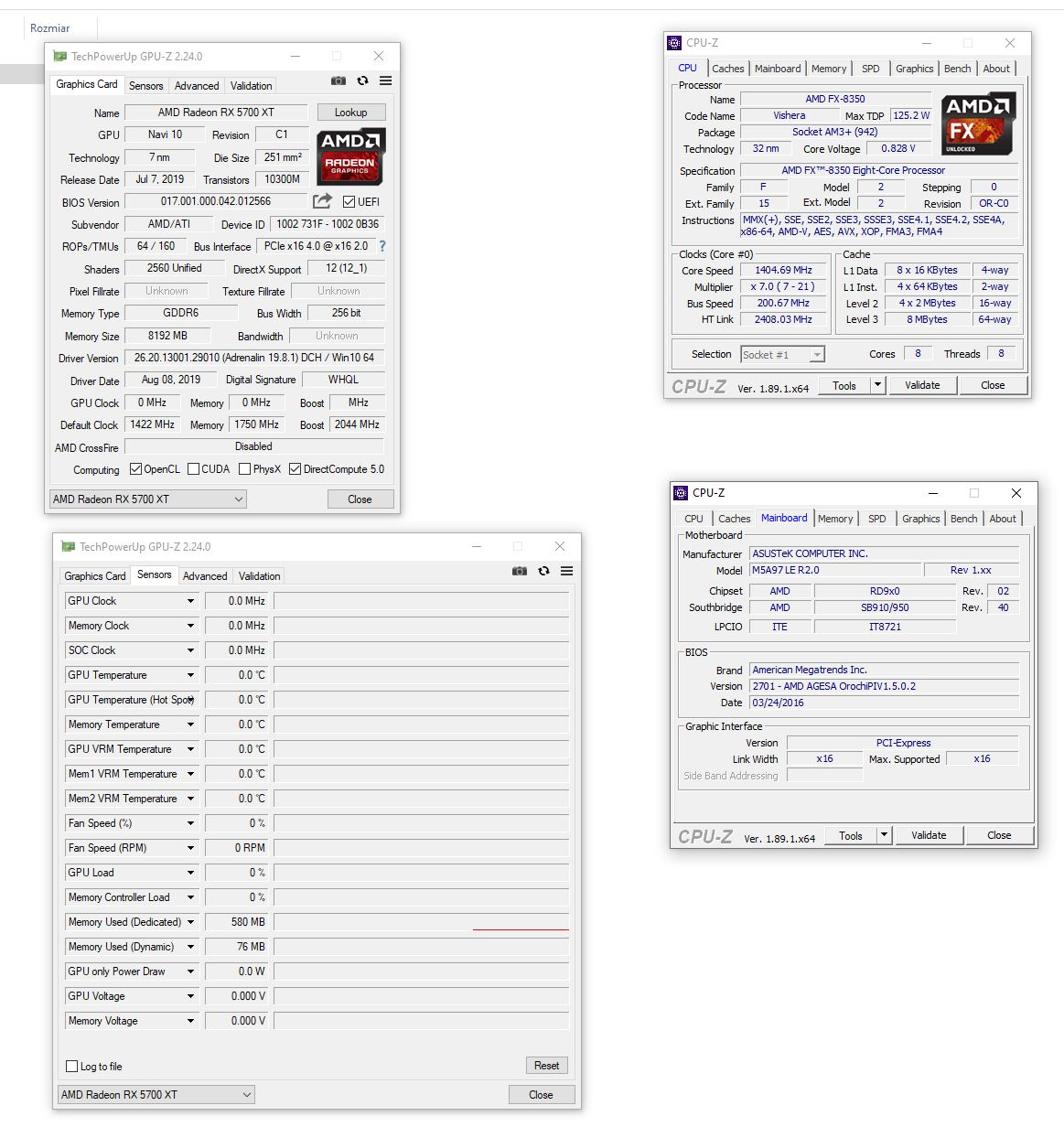Screen dimensions: 1064x1127
Task: Open the Fan Speed (RPM) sensor dropdown
Action: click(x=191, y=848)
